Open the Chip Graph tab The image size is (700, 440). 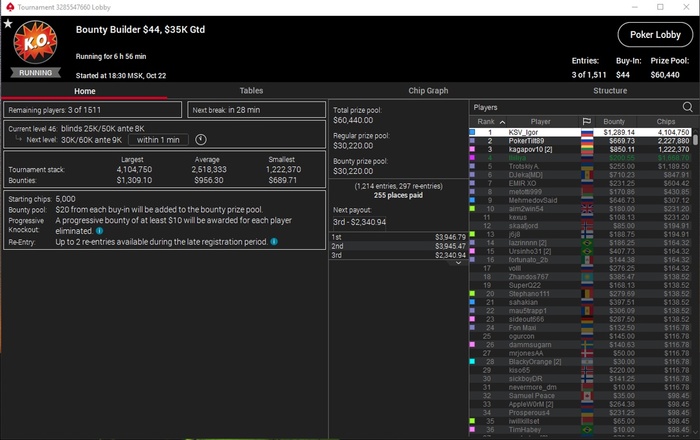point(428,91)
